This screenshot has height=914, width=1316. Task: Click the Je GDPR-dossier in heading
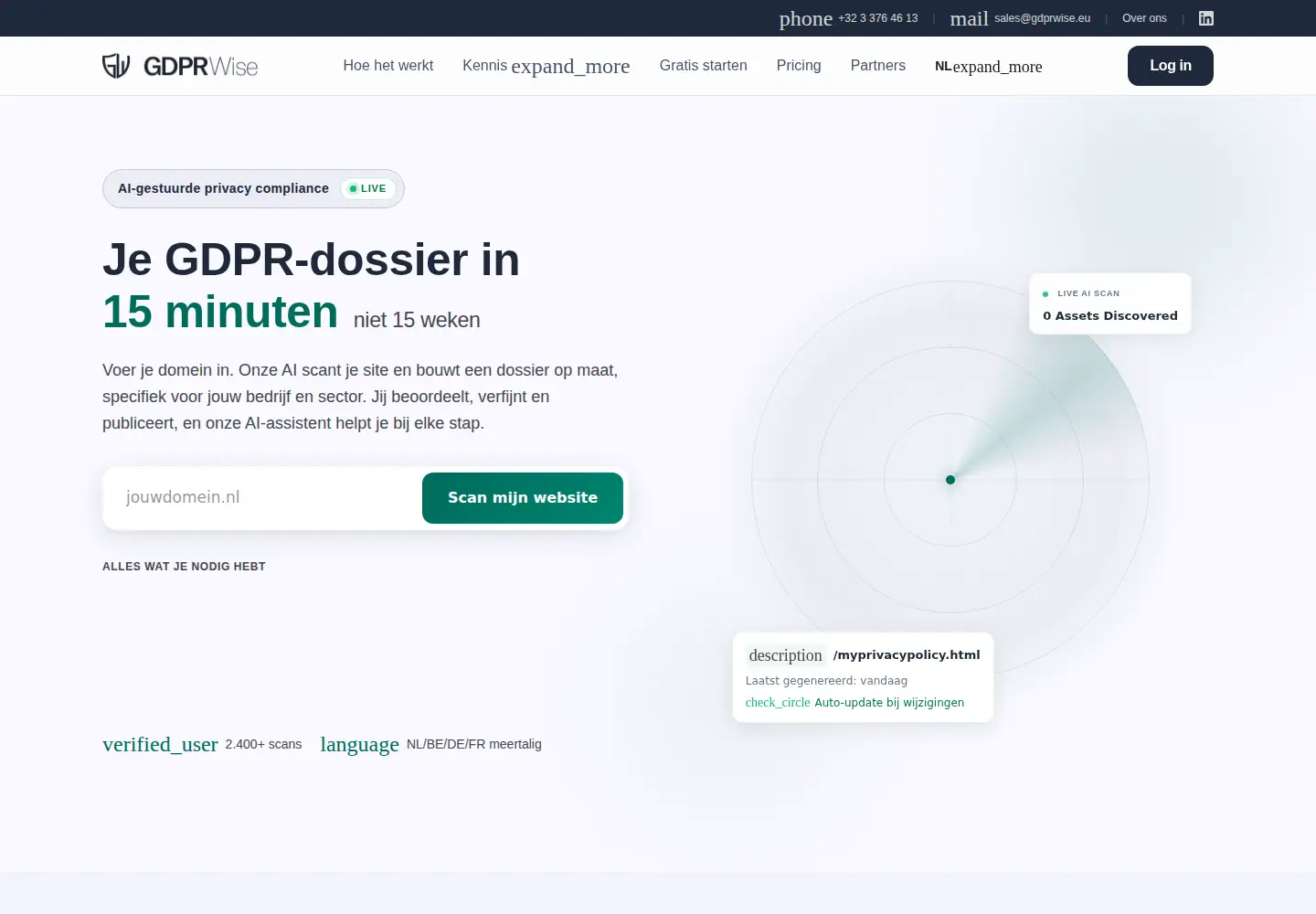311,260
